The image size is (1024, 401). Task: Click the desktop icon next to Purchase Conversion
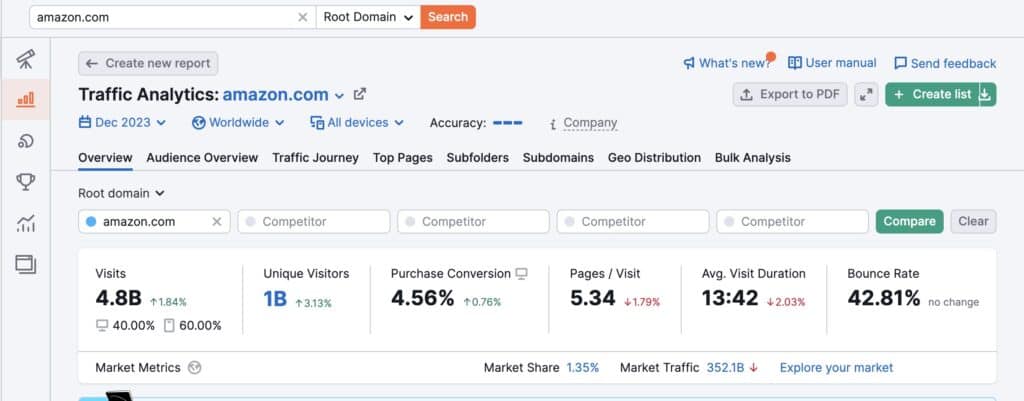click(x=521, y=274)
